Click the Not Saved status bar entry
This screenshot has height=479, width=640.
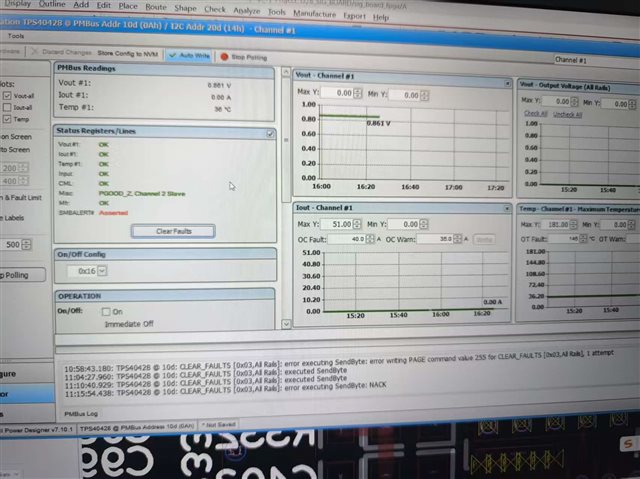pyautogui.click(x=218, y=425)
